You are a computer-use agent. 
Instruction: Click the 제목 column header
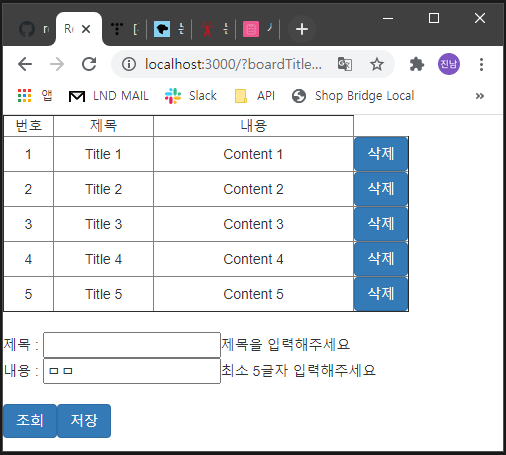click(103, 126)
